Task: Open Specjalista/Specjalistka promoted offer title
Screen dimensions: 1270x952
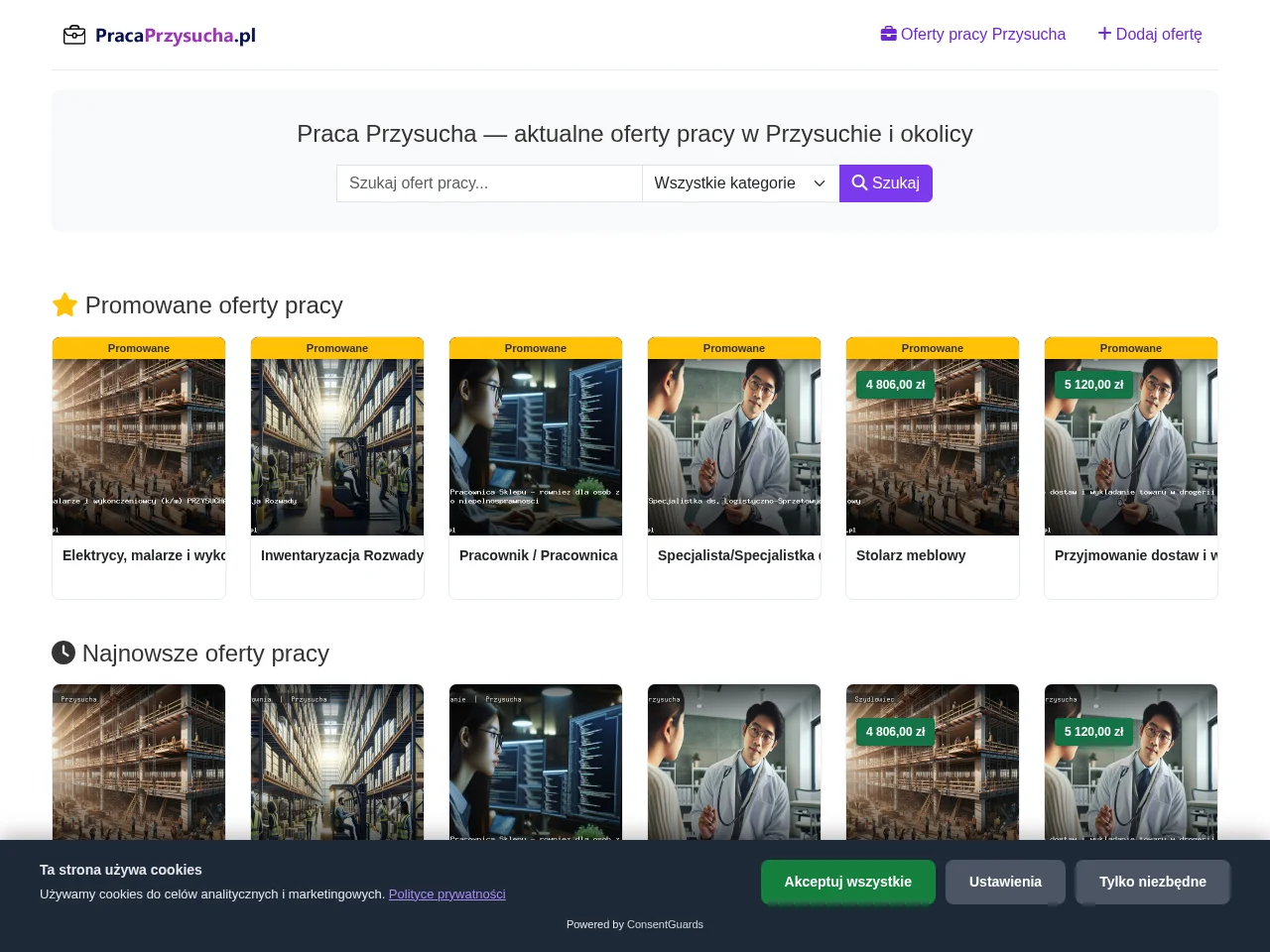Action: 739,555
